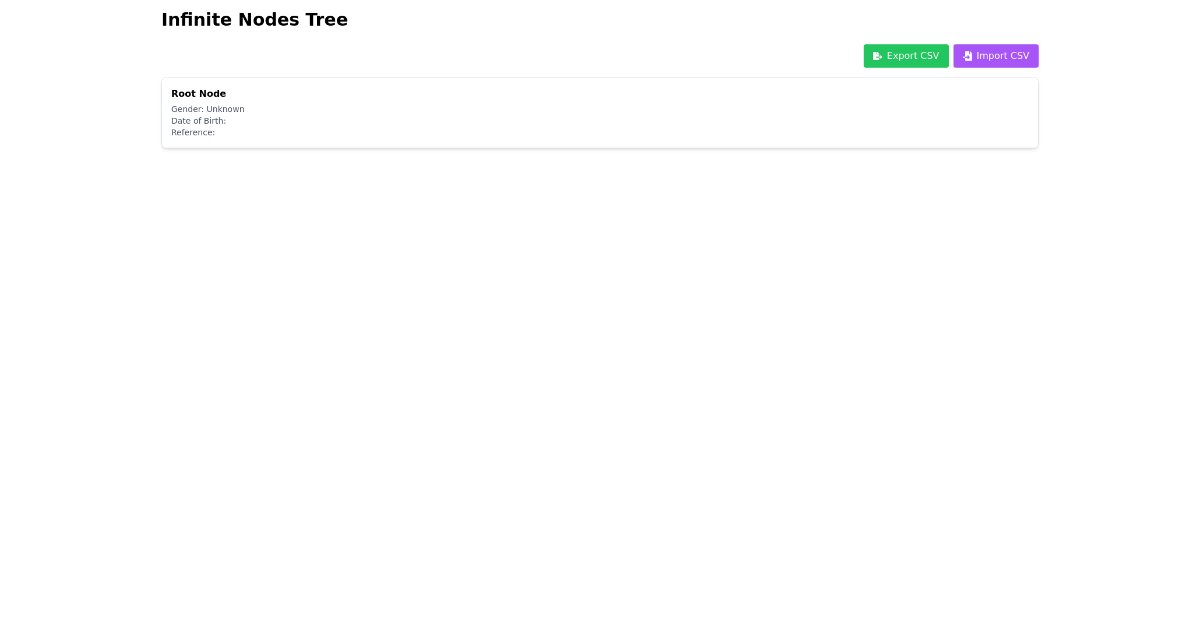Click the CSV import glyph in the toolbar
This screenshot has width=1200, height=630.
click(x=967, y=56)
